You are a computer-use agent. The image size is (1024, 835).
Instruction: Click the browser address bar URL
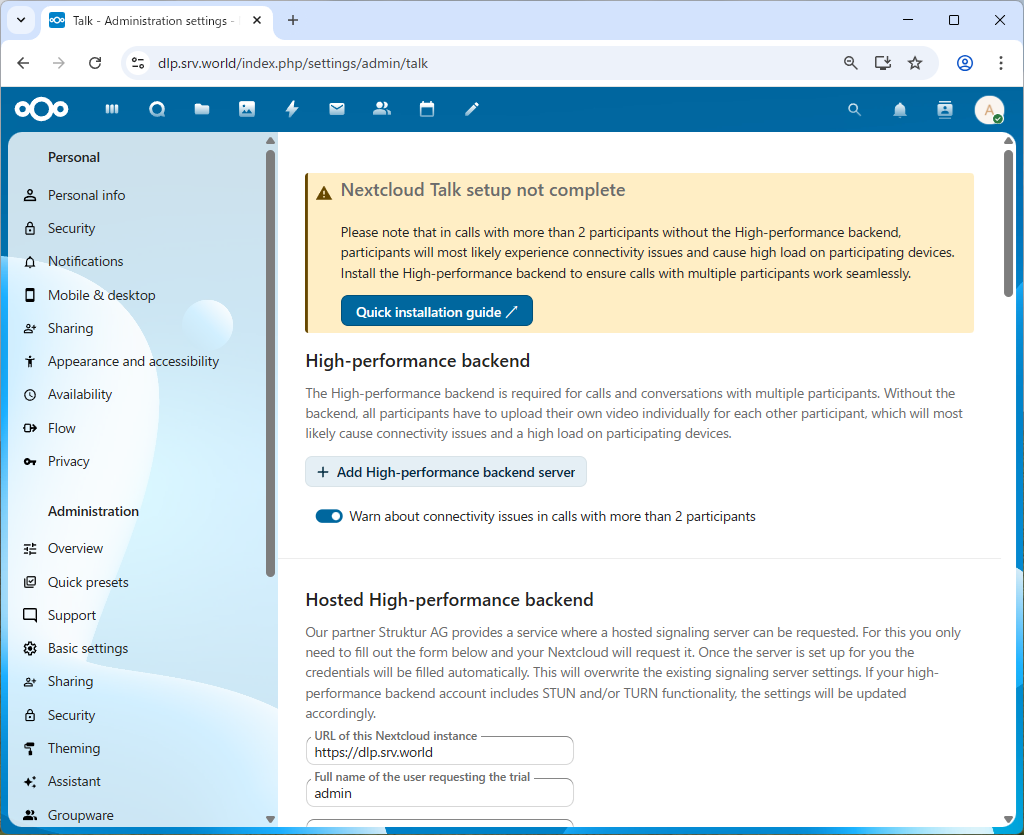293,63
